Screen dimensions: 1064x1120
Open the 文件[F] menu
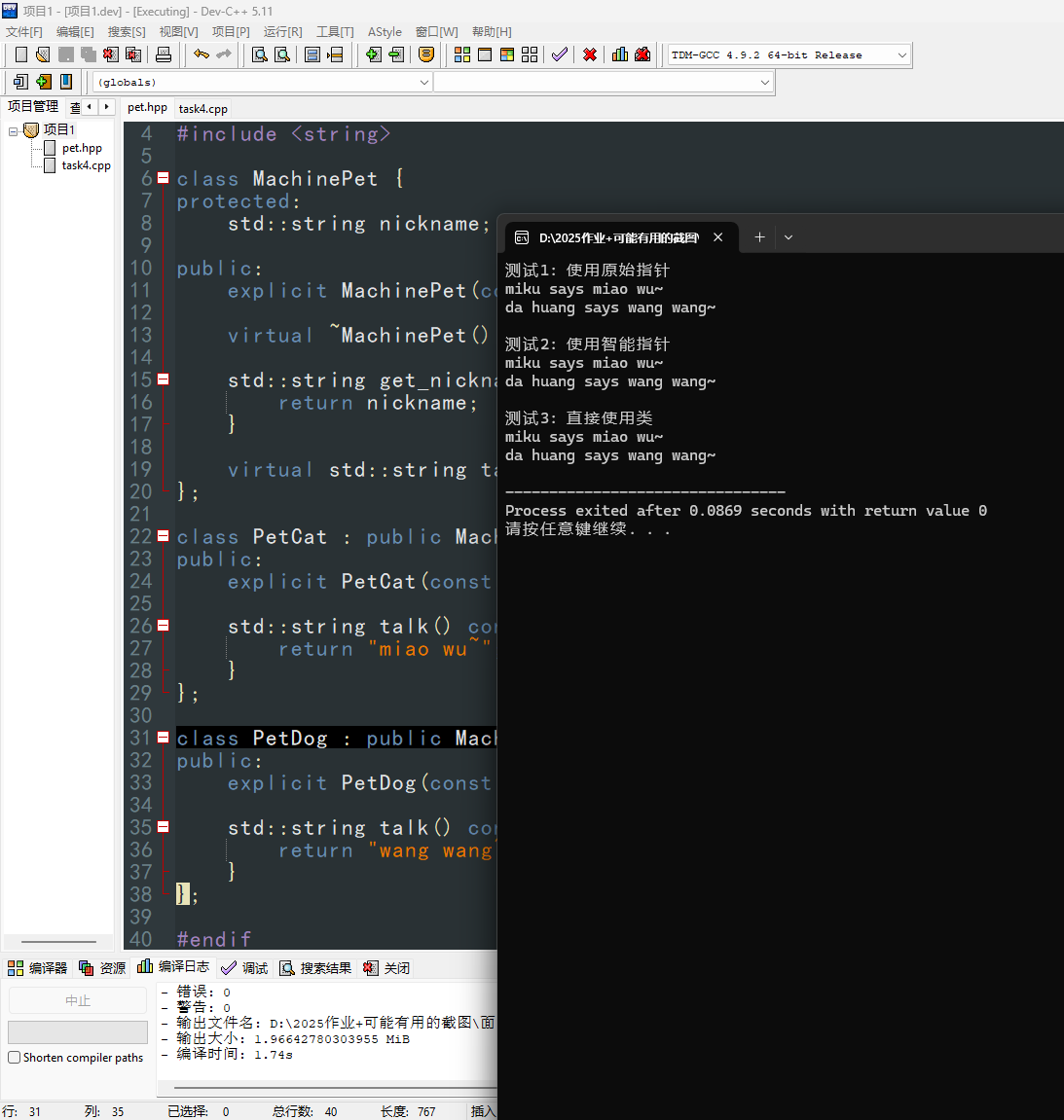[24, 32]
